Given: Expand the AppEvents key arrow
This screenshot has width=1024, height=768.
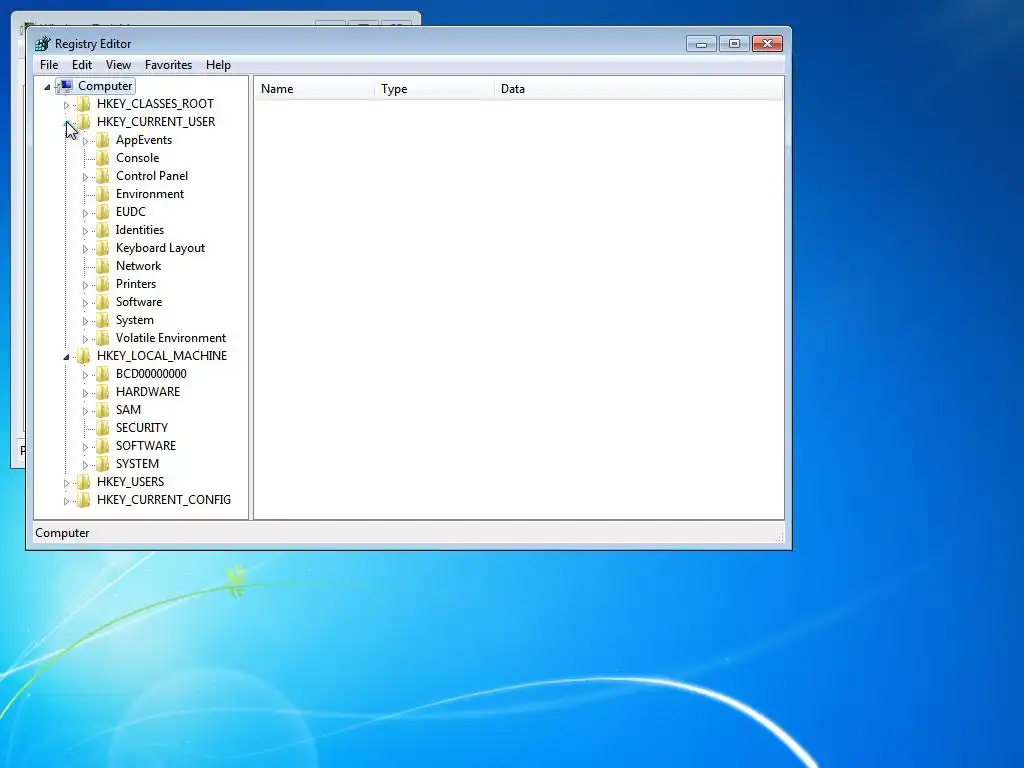Looking at the screenshot, I should pyautogui.click(x=85, y=141).
